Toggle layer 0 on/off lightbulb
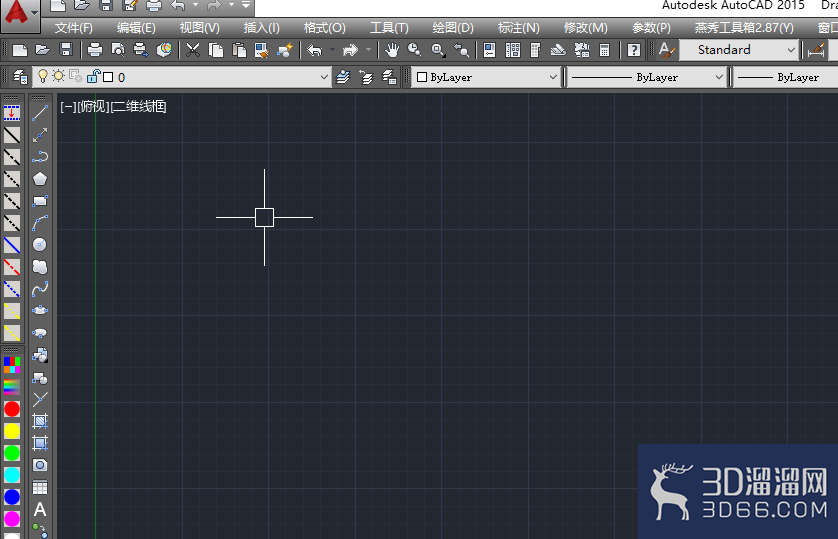838x539 pixels. (x=43, y=77)
